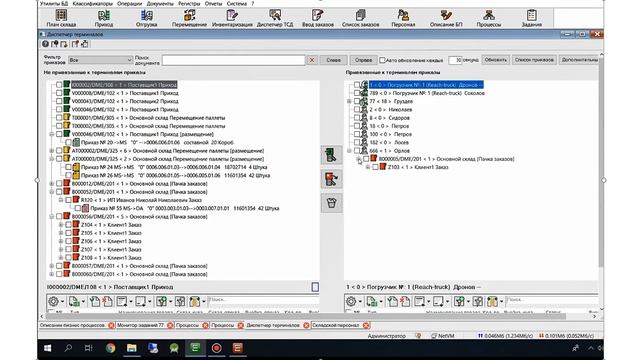640x360 pixels.
Task: Open the Процессы toolbar icon
Action: 489,18
